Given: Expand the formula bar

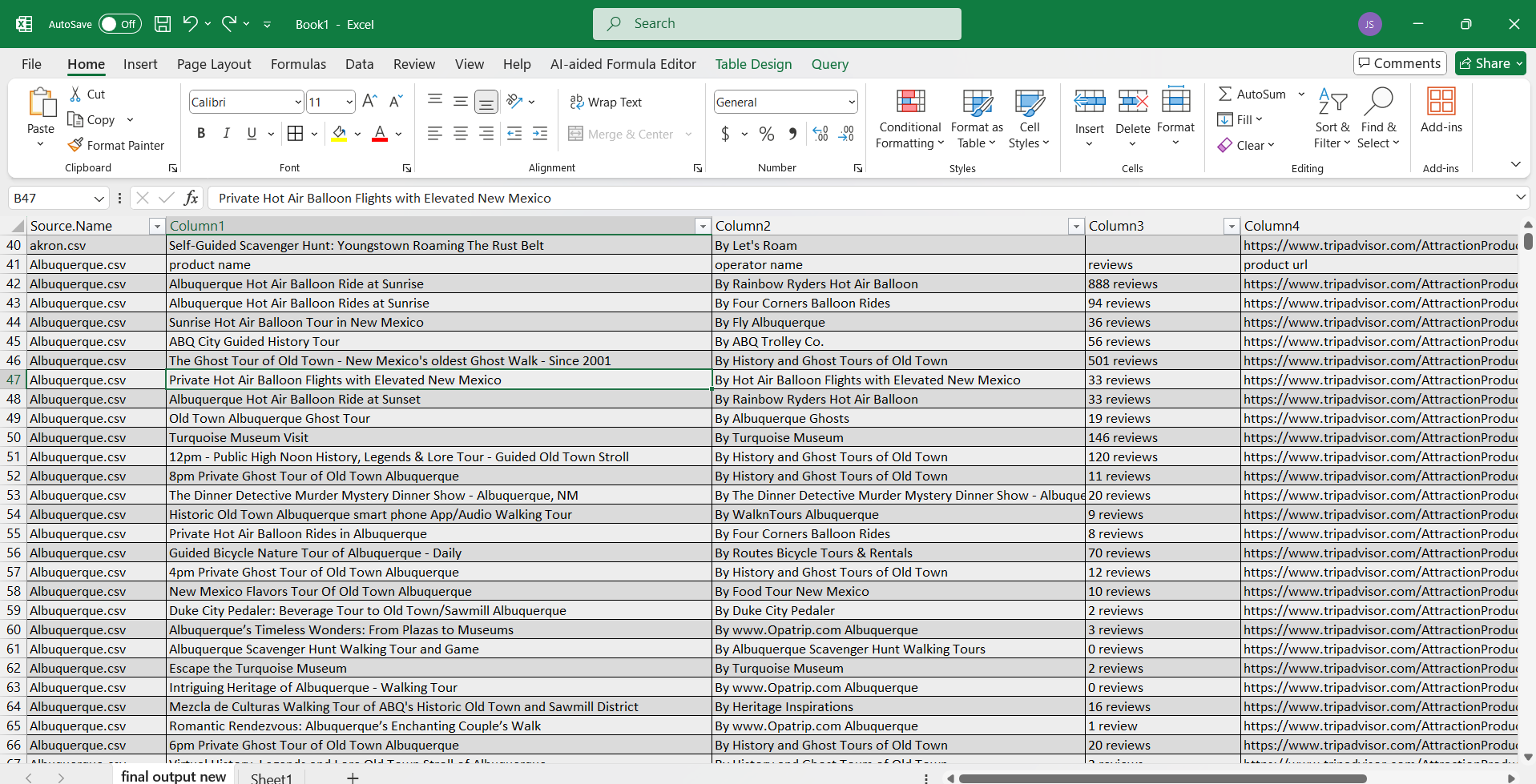Looking at the screenshot, I should (x=1520, y=197).
